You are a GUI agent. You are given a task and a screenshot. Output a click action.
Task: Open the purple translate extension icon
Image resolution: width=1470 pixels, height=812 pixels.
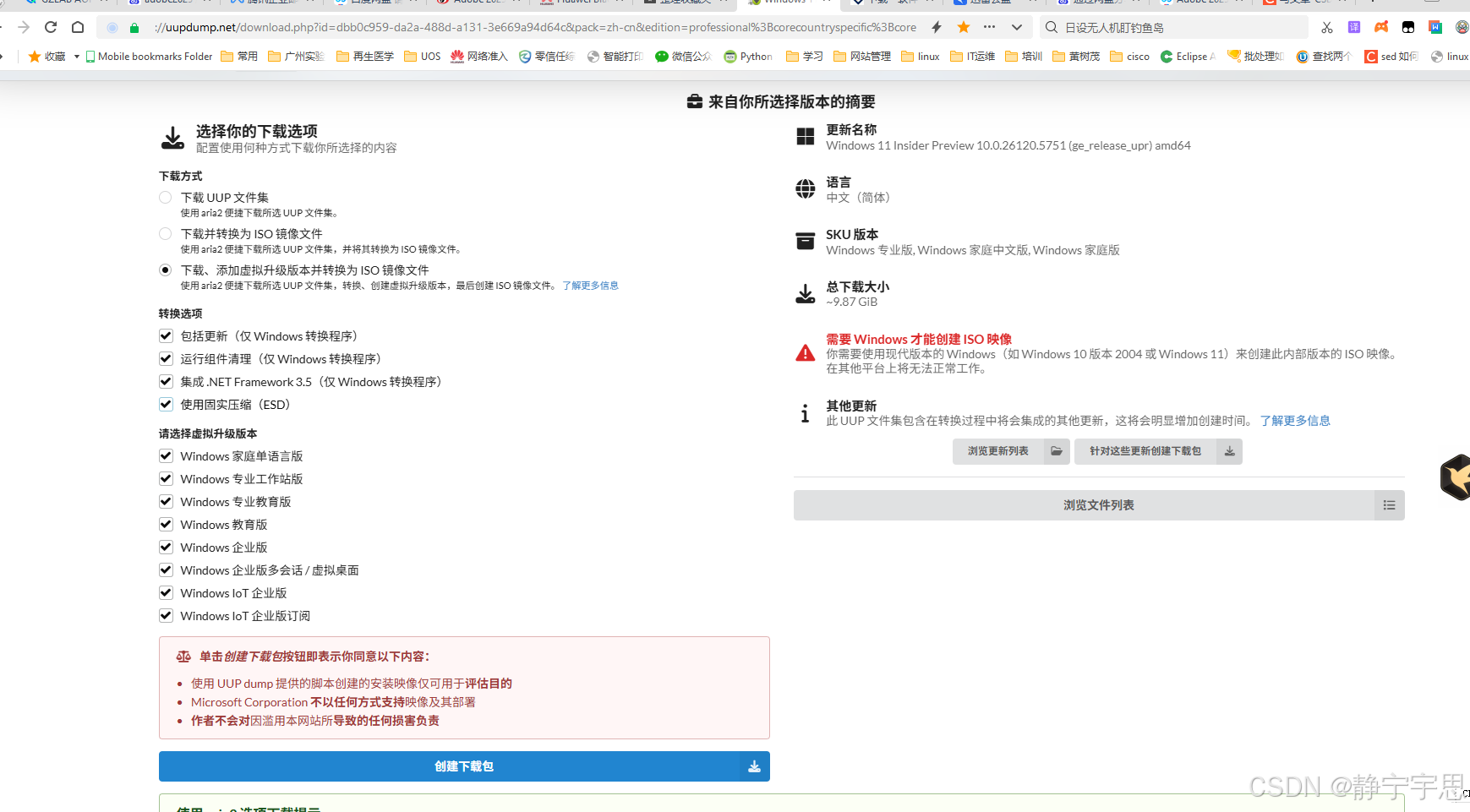[x=1354, y=27]
